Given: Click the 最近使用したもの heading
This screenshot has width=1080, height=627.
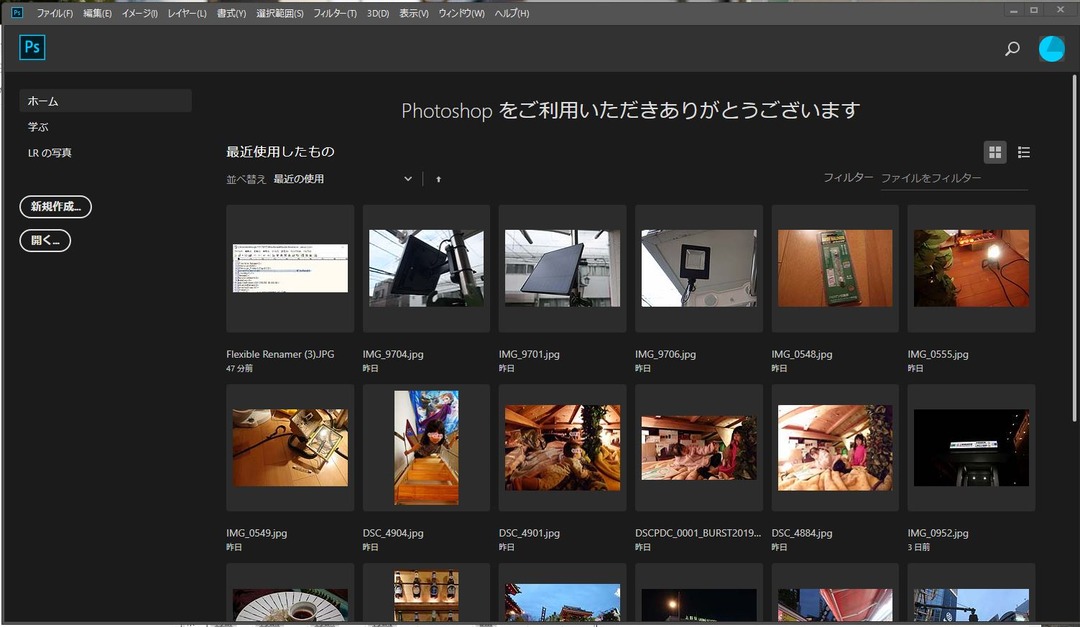Looking at the screenshot, I should coord(280,152).
